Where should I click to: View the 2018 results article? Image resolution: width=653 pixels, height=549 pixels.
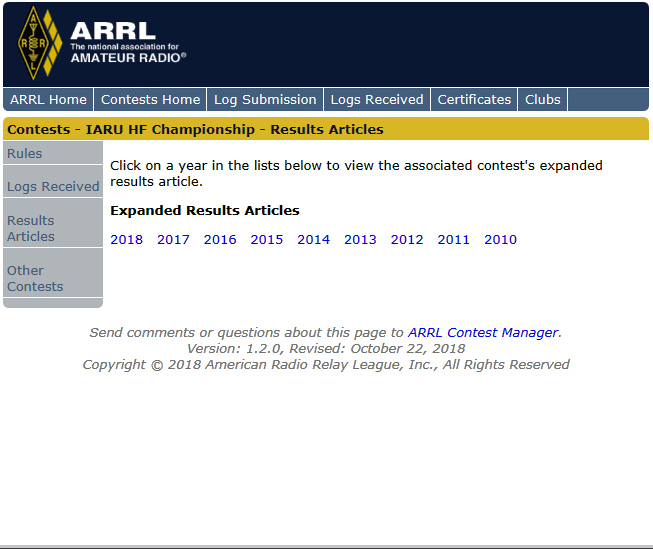pyautogui.click(x=126, y=239)
